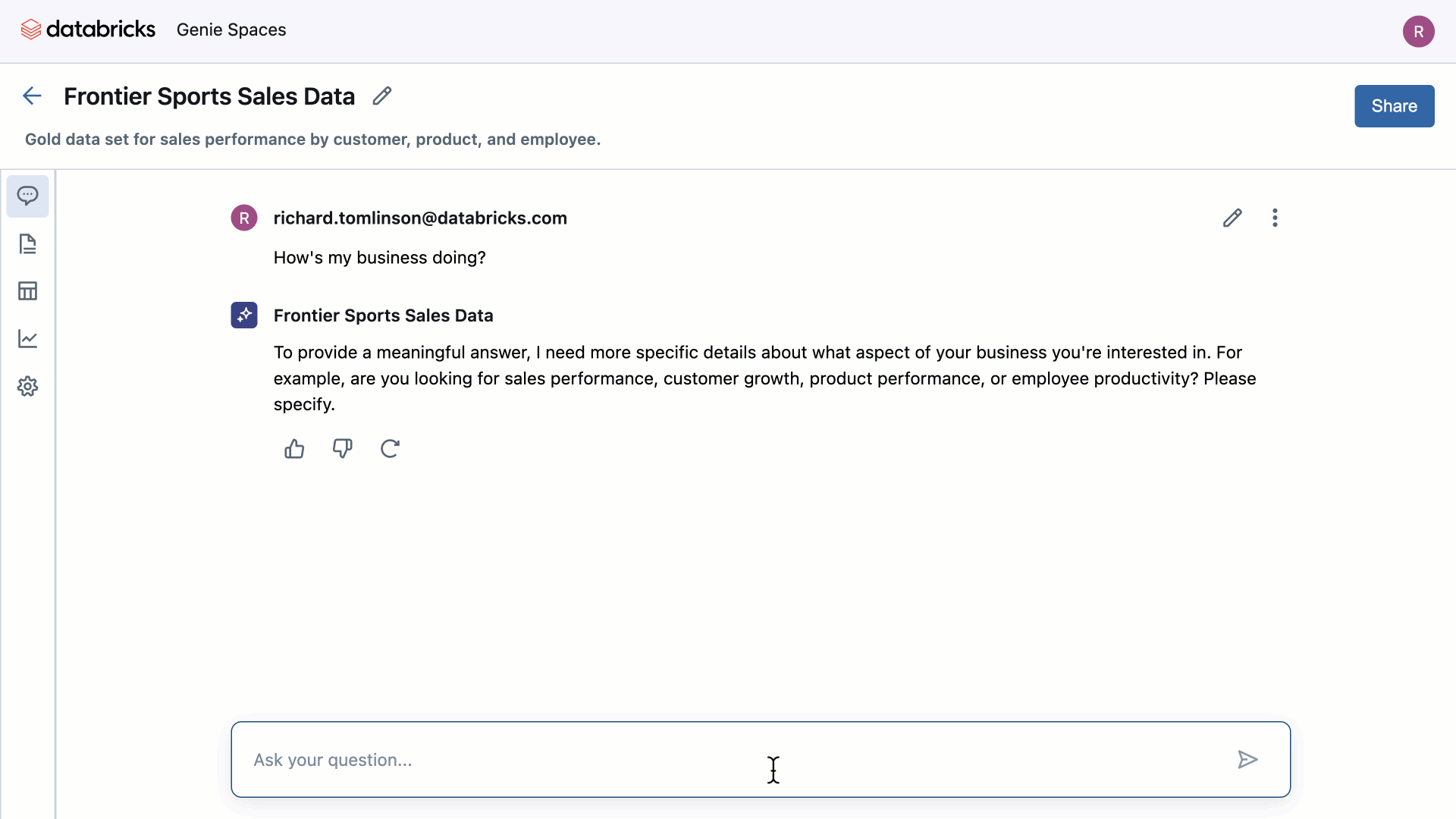Click the Databricks logo
This screenshot has width=1456, height=819.
coord(88,30)
